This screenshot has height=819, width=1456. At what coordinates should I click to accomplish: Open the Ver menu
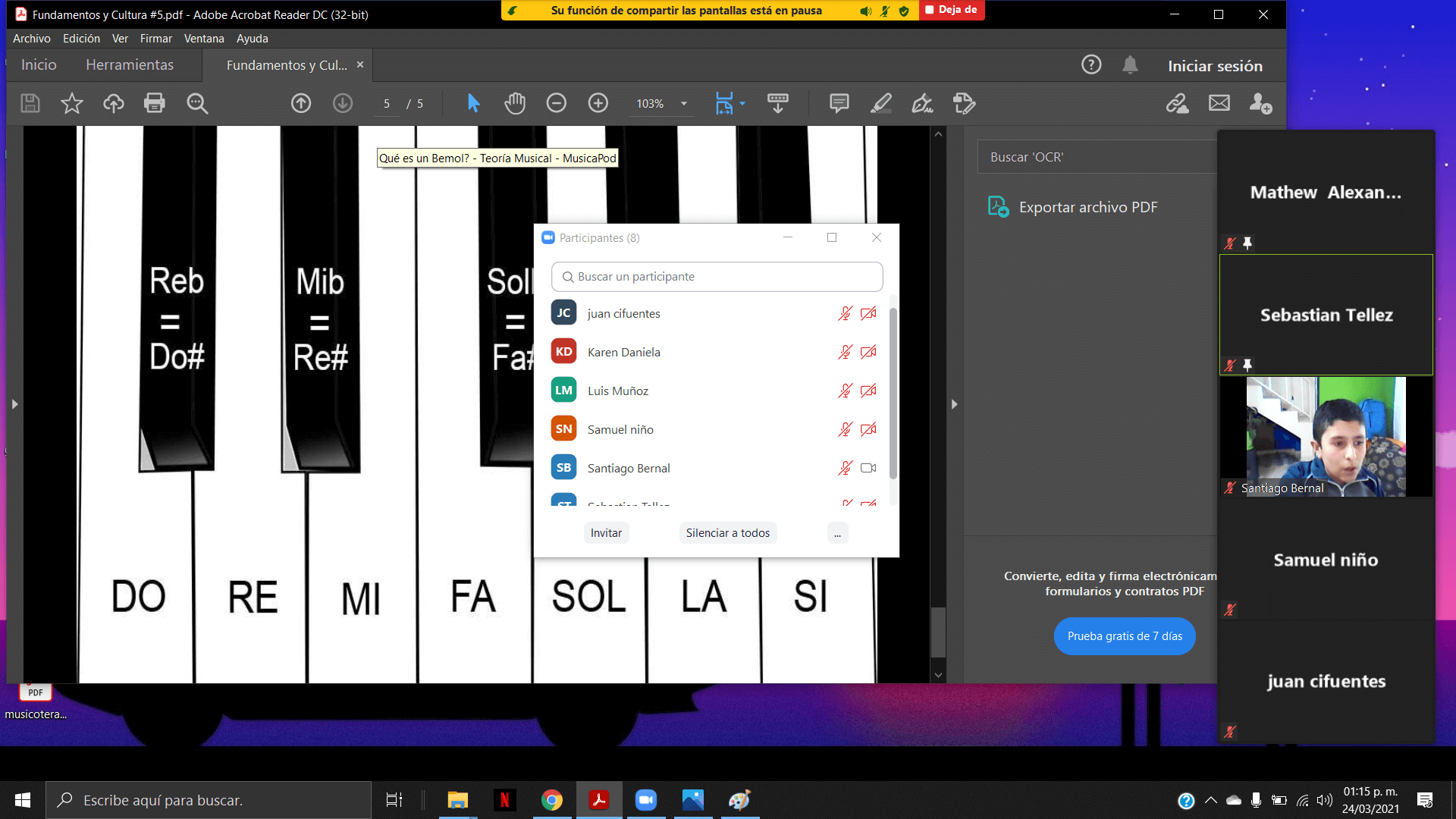pyautogui.click(x=120, y=39)
